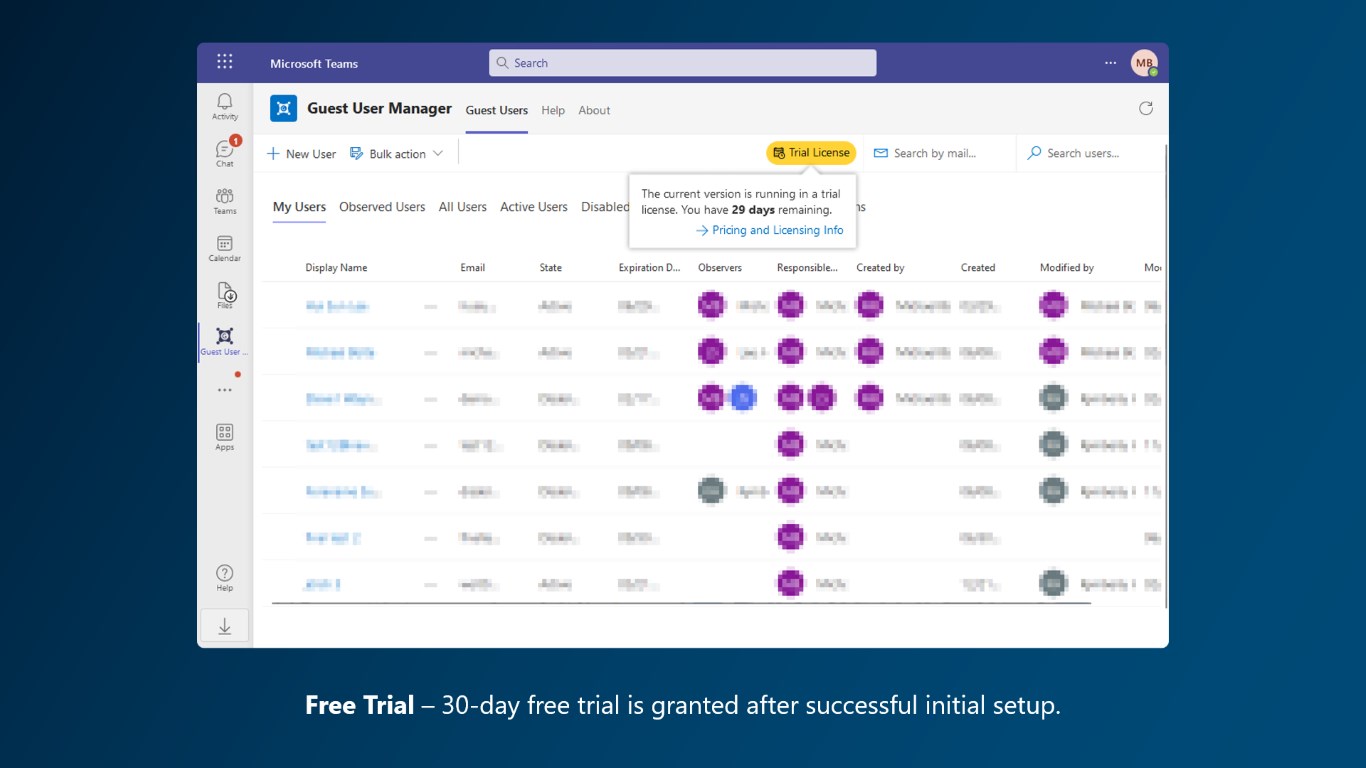Sort by Display Name column header
The image size is (1366, 768).
coord(336,268)
